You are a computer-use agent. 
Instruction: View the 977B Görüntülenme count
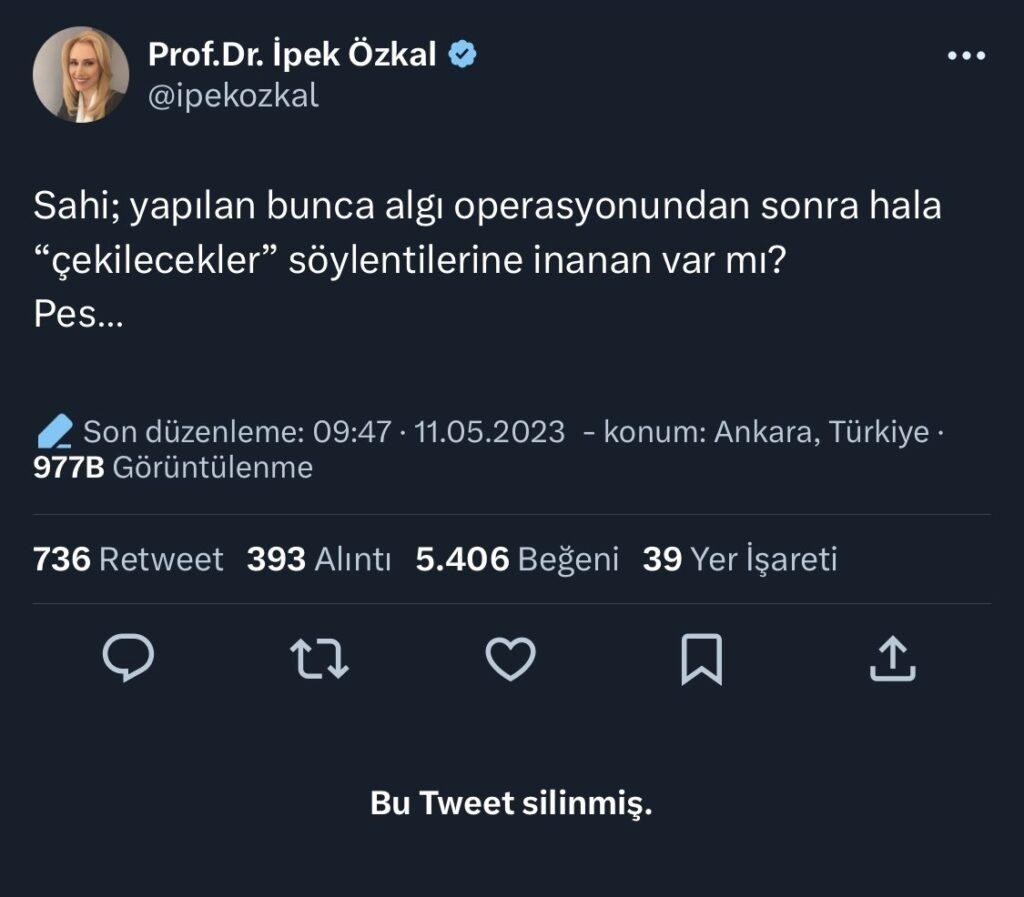point(173,467)
